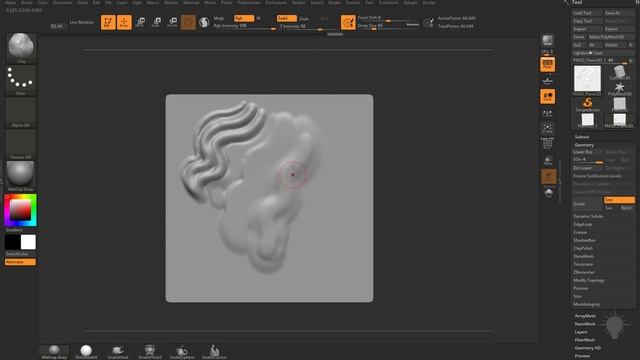Open the Clay brush selector thumbnail
Image resolution: width=640 pixels, height=360 pixels.
pos(21,48)
